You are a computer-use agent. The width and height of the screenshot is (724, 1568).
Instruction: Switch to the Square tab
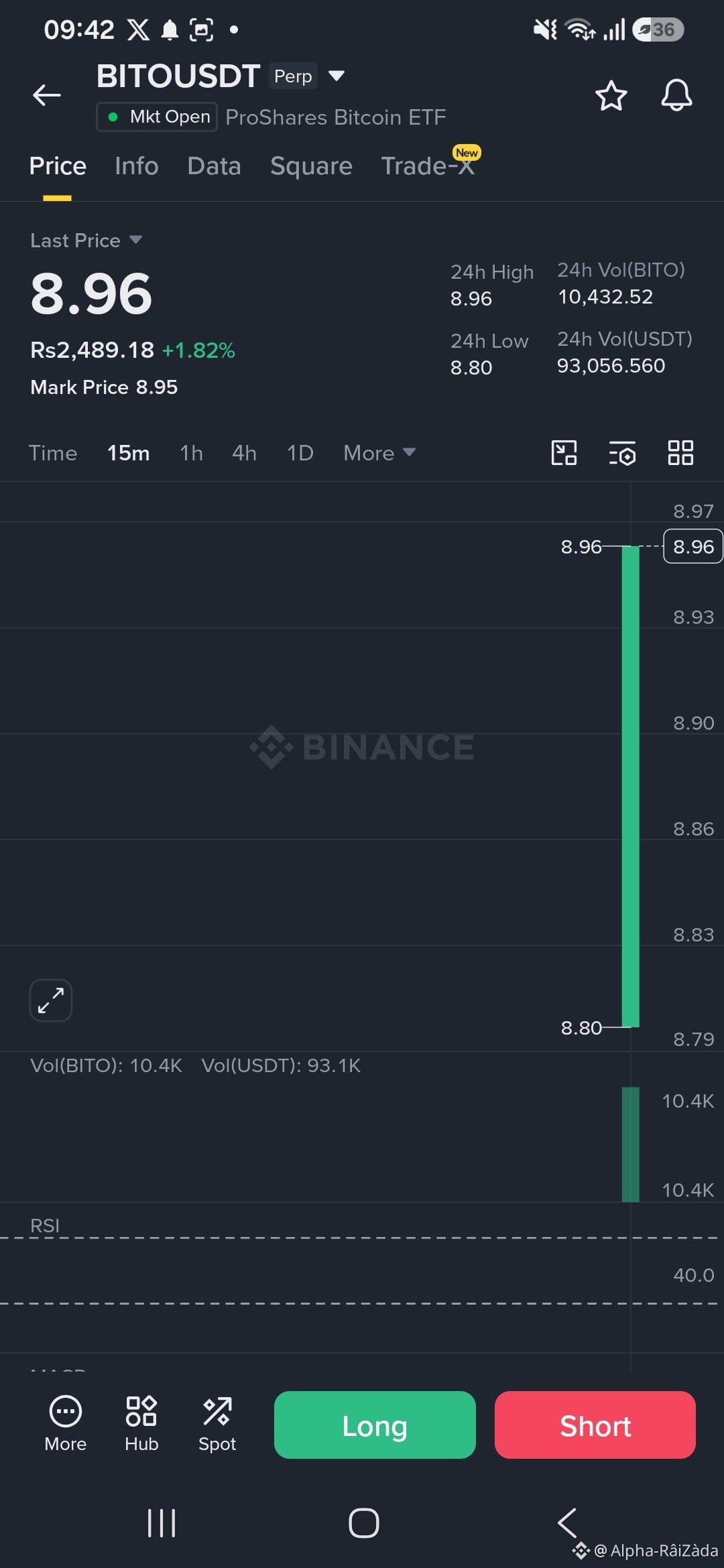311,166
